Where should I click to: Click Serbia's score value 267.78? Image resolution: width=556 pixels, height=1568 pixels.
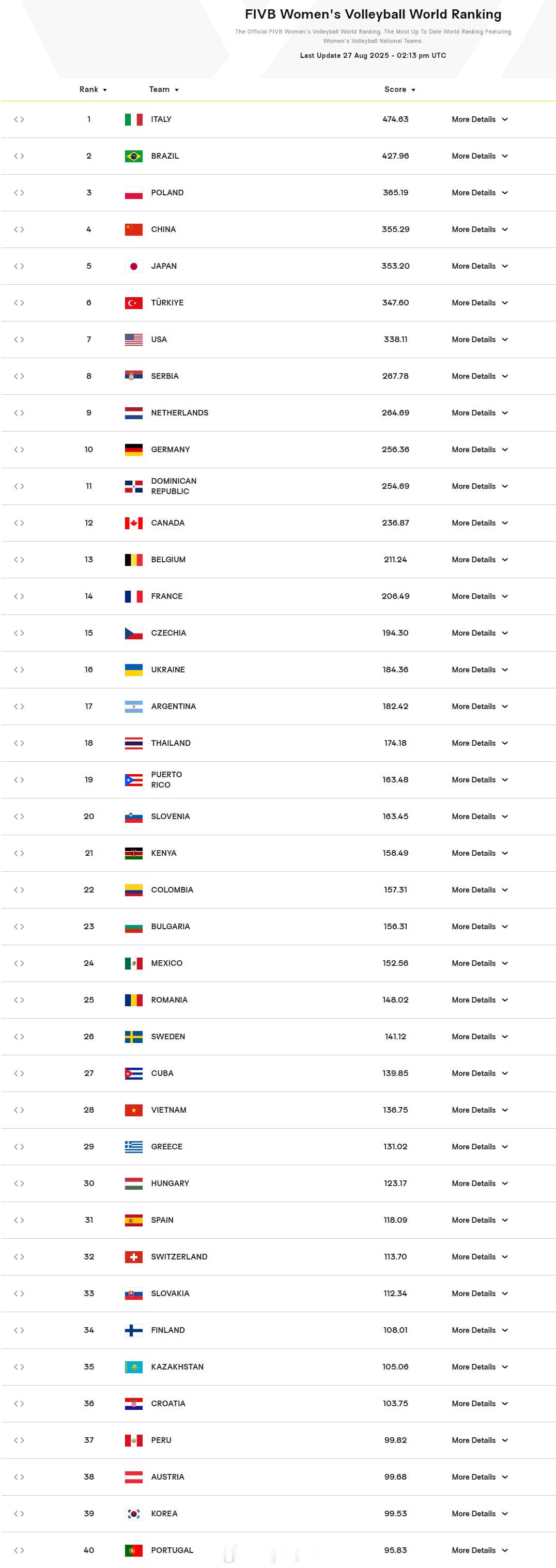coord(395,376)
